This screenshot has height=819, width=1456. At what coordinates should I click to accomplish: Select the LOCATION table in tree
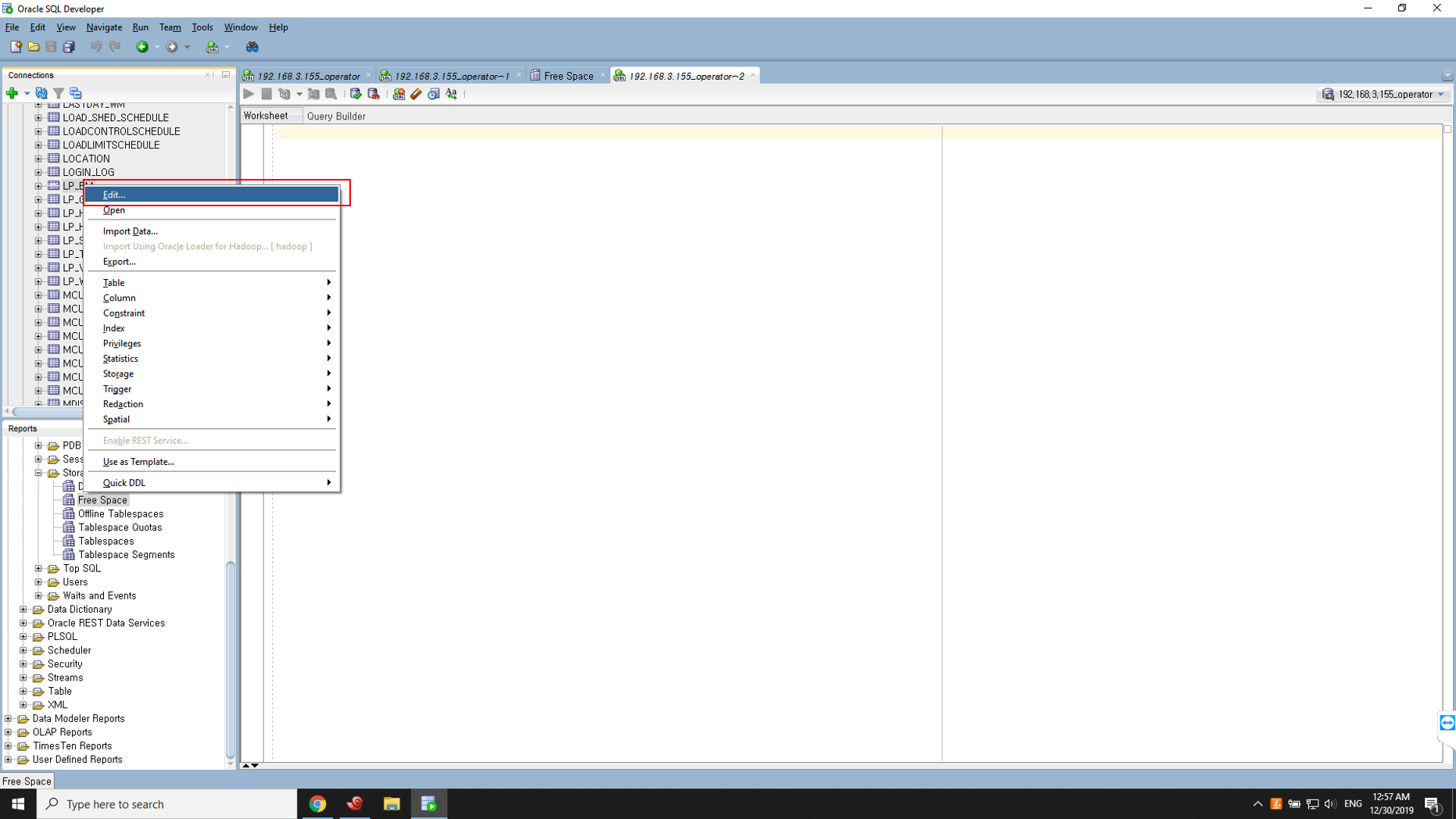[86, 159]
